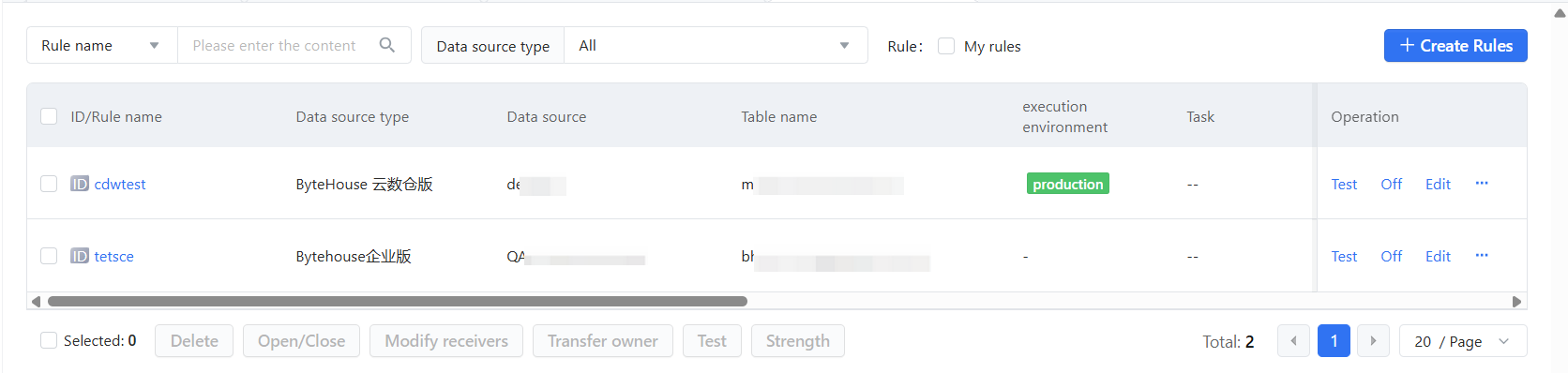
Task: Open the Data source type All dropdown
Action: (716, 45)
